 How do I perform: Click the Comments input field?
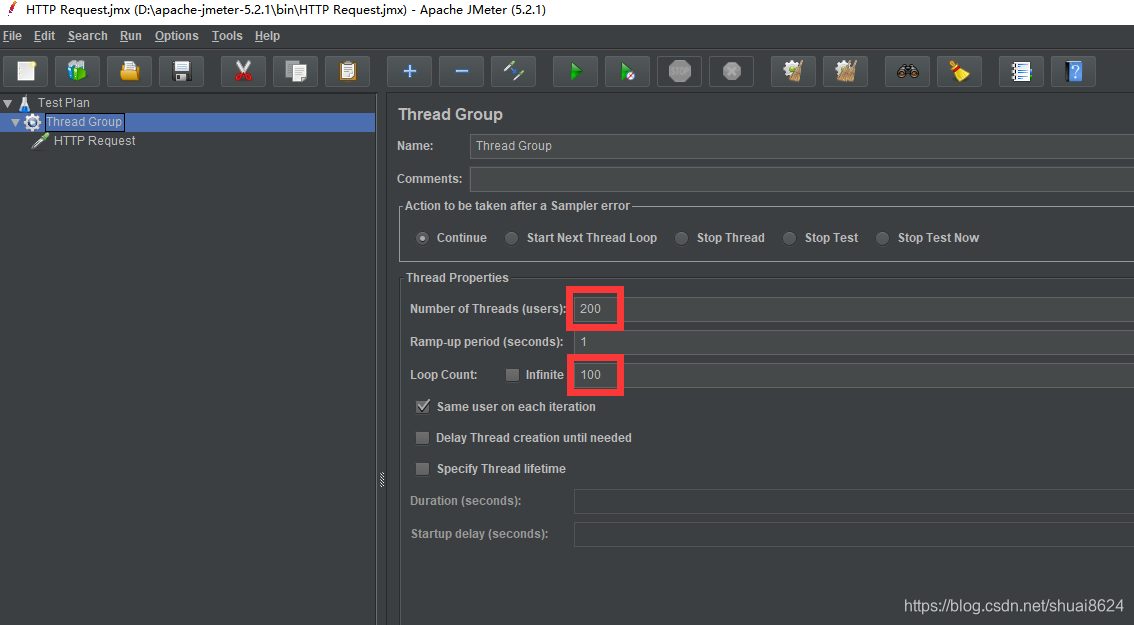[801, 179]
